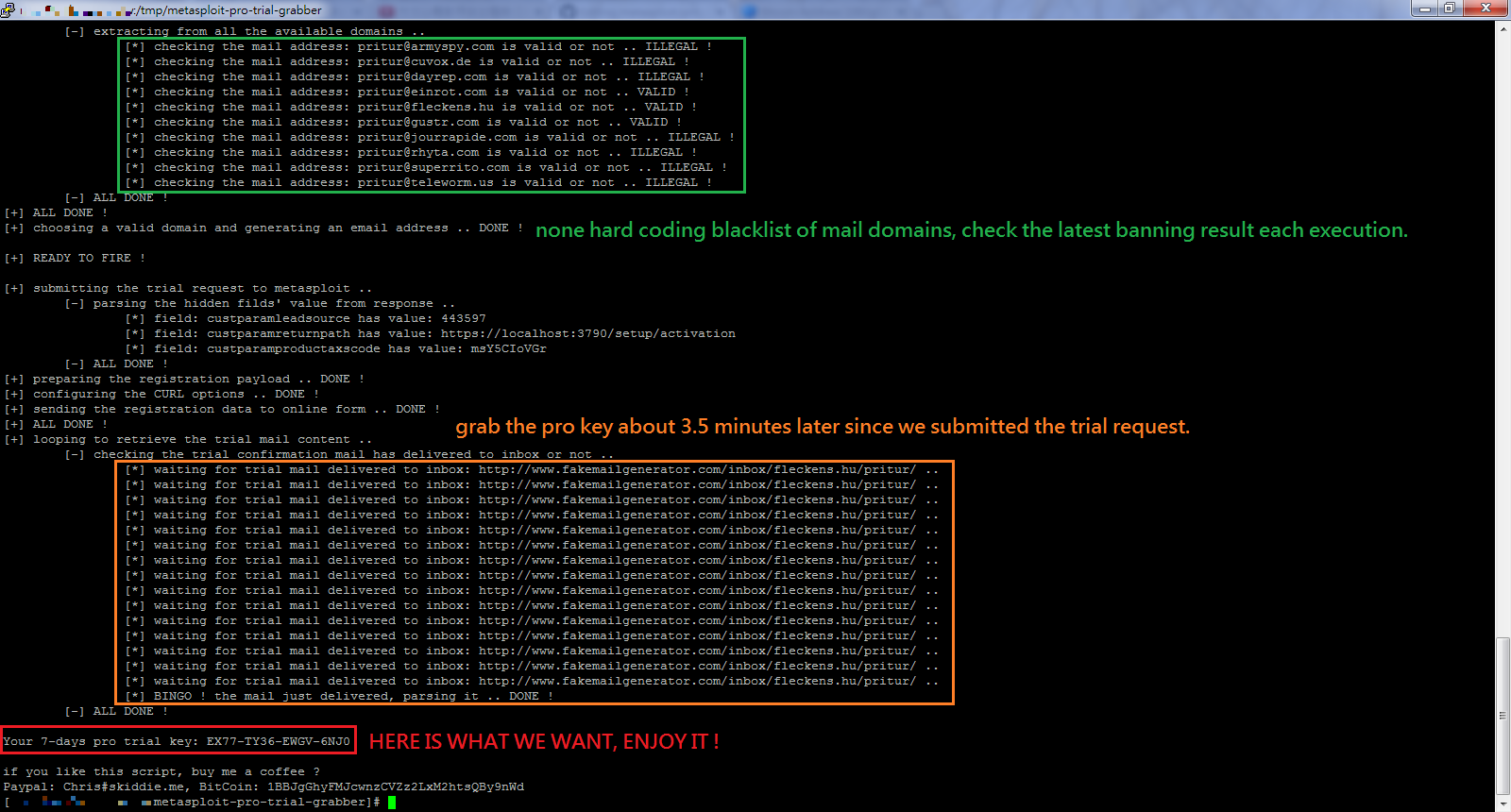This screenshot has height=812, width=1511.
Task: Click the green terminal cursor block
Action: (392, 803)
